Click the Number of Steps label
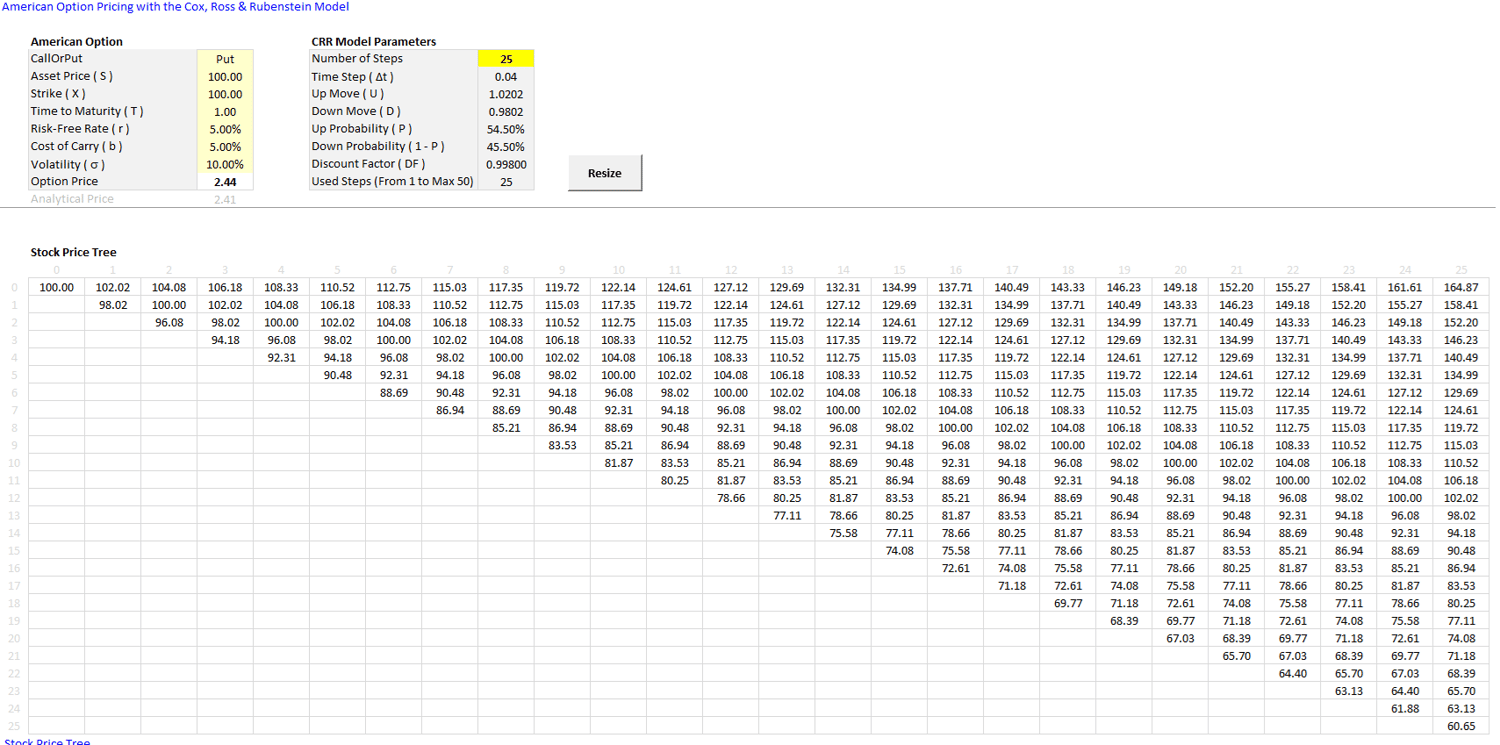Image resolution: width=1500 pixels, height=745 pixels. coord(357,59)
